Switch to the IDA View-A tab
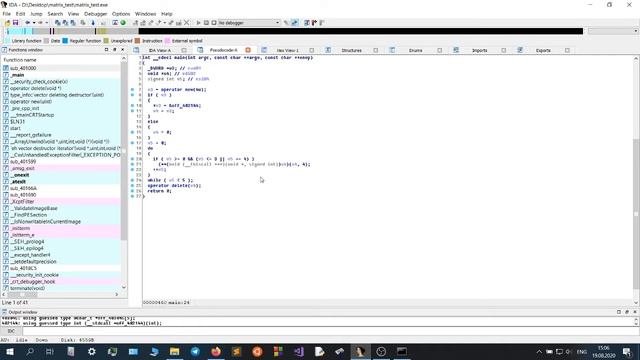The image size is (640, 360). [160, 50]
